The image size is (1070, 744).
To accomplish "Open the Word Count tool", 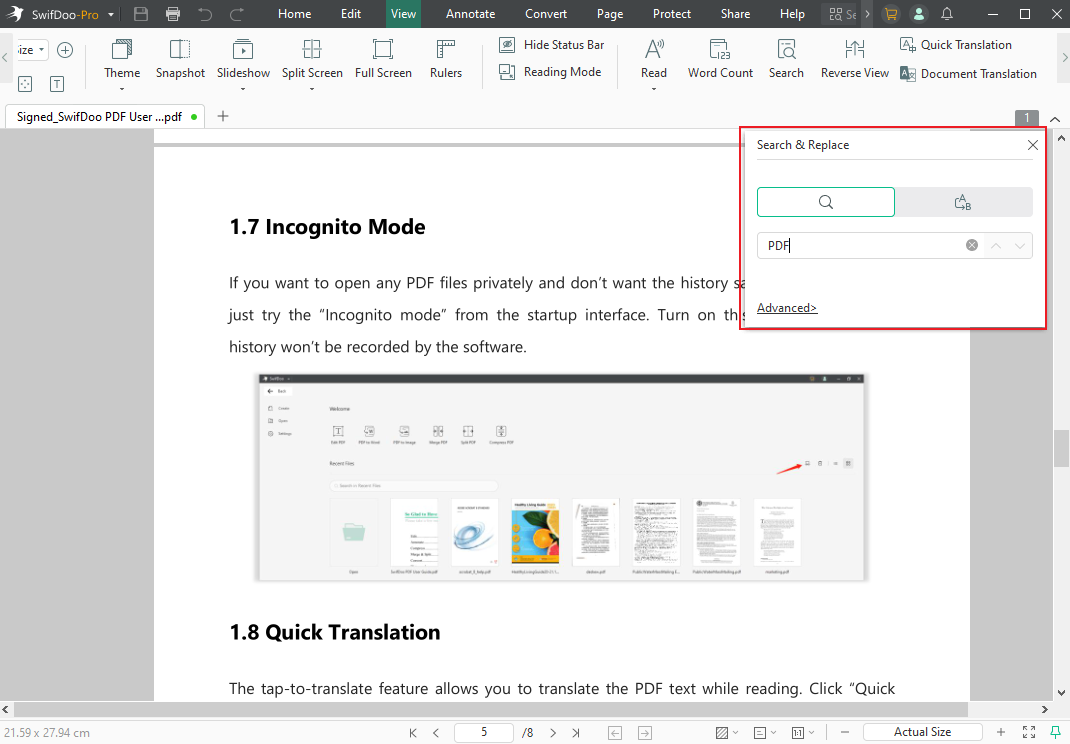I will coord(720,50).
